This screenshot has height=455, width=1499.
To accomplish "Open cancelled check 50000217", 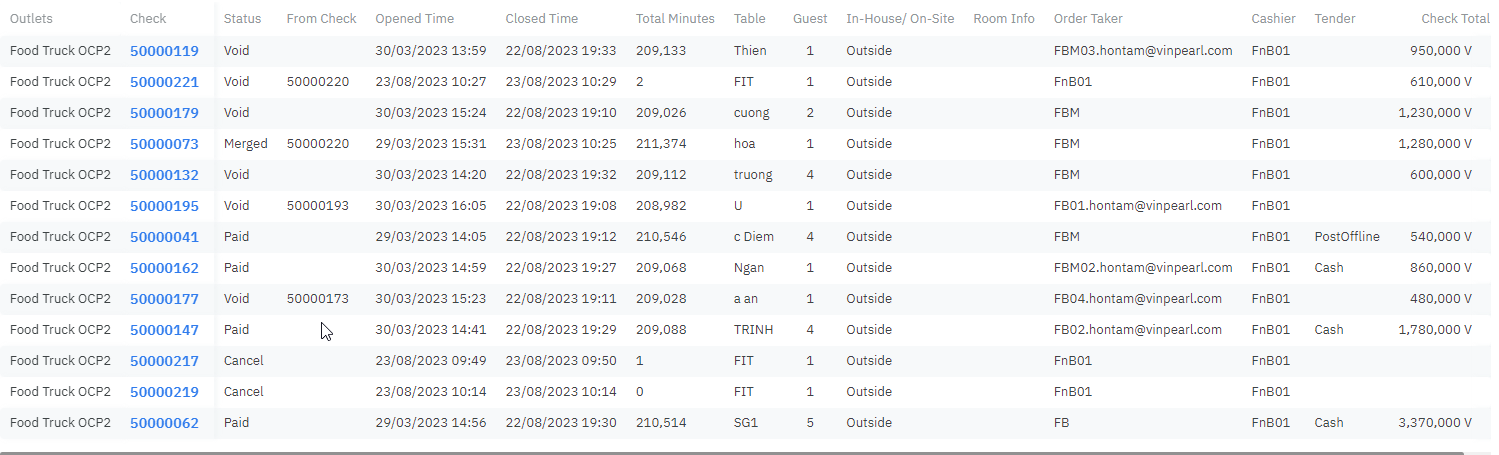I will [x=164, y=361].
